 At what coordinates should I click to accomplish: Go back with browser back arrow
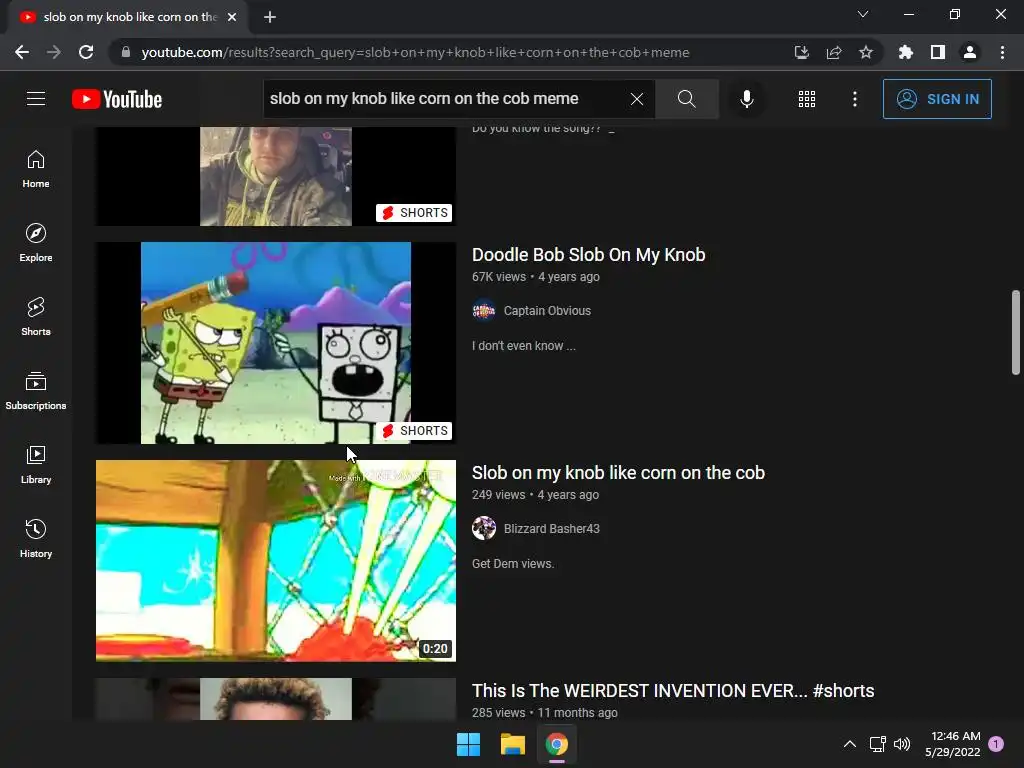22,52
